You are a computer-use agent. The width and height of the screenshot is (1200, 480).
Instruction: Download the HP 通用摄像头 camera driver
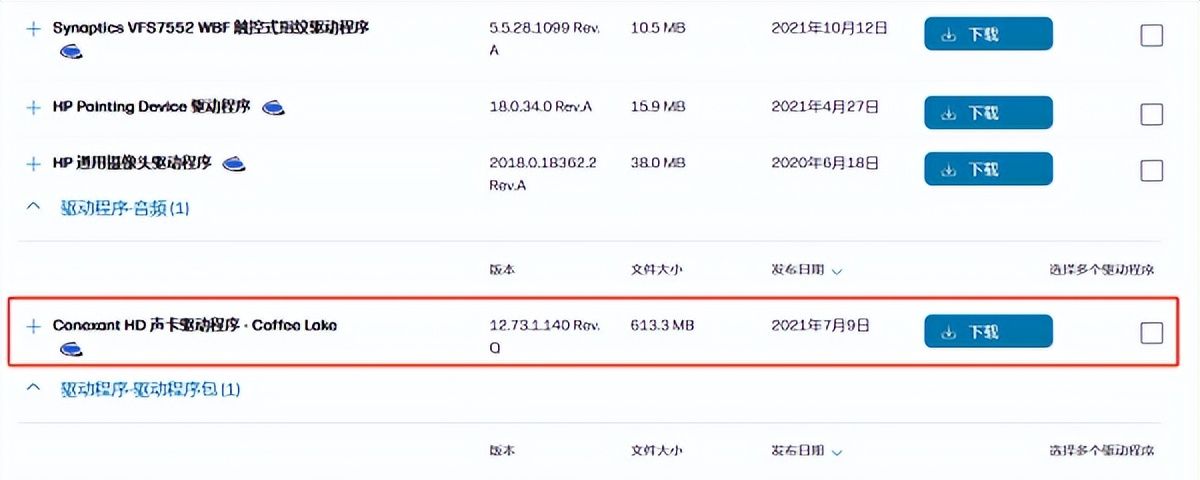988,169
